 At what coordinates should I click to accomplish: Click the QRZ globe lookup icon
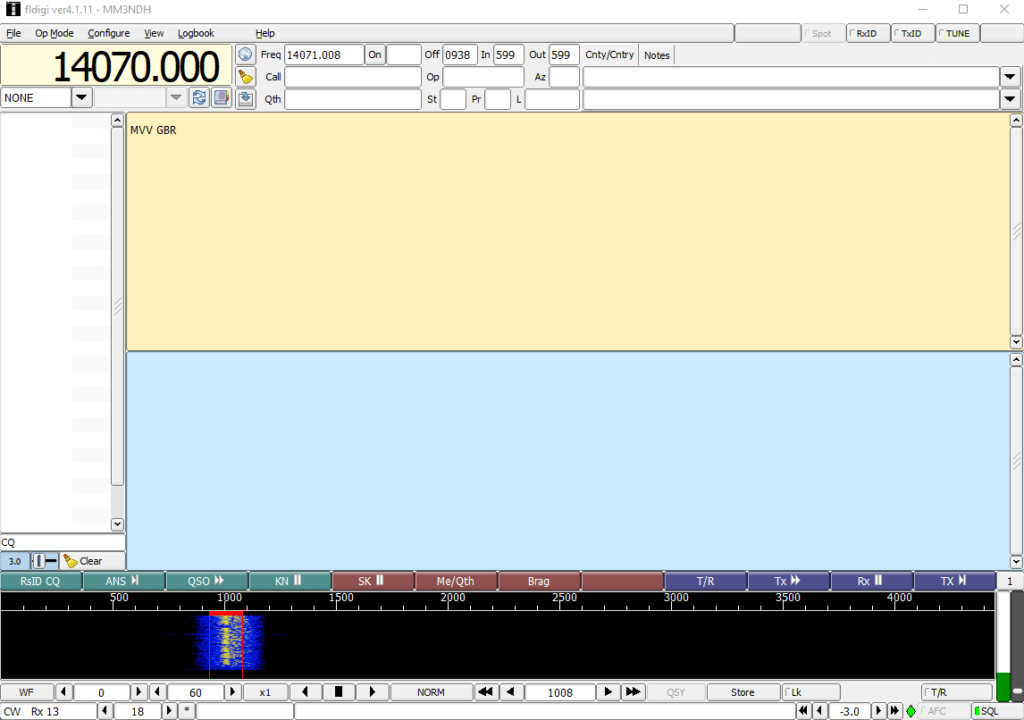[x=245, y=55]
